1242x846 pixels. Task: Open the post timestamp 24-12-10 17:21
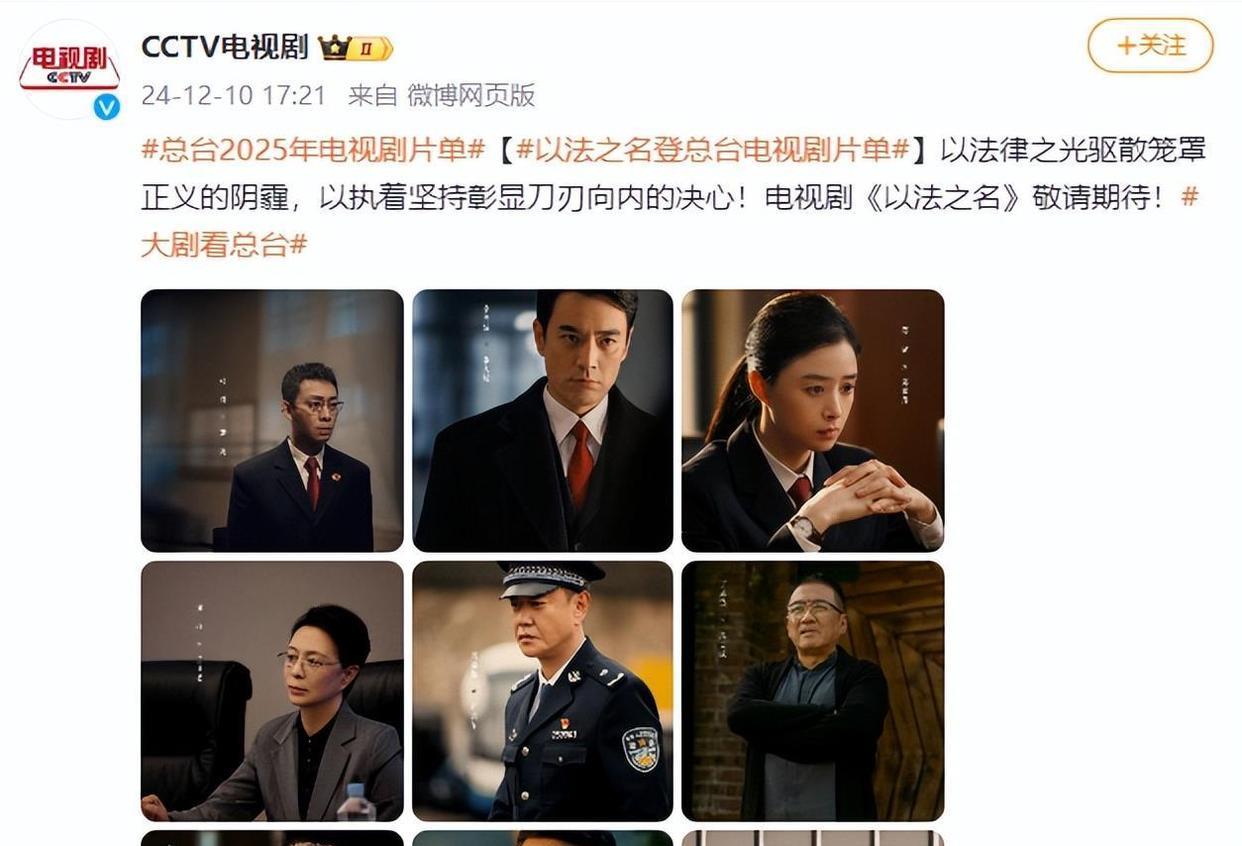234,96
